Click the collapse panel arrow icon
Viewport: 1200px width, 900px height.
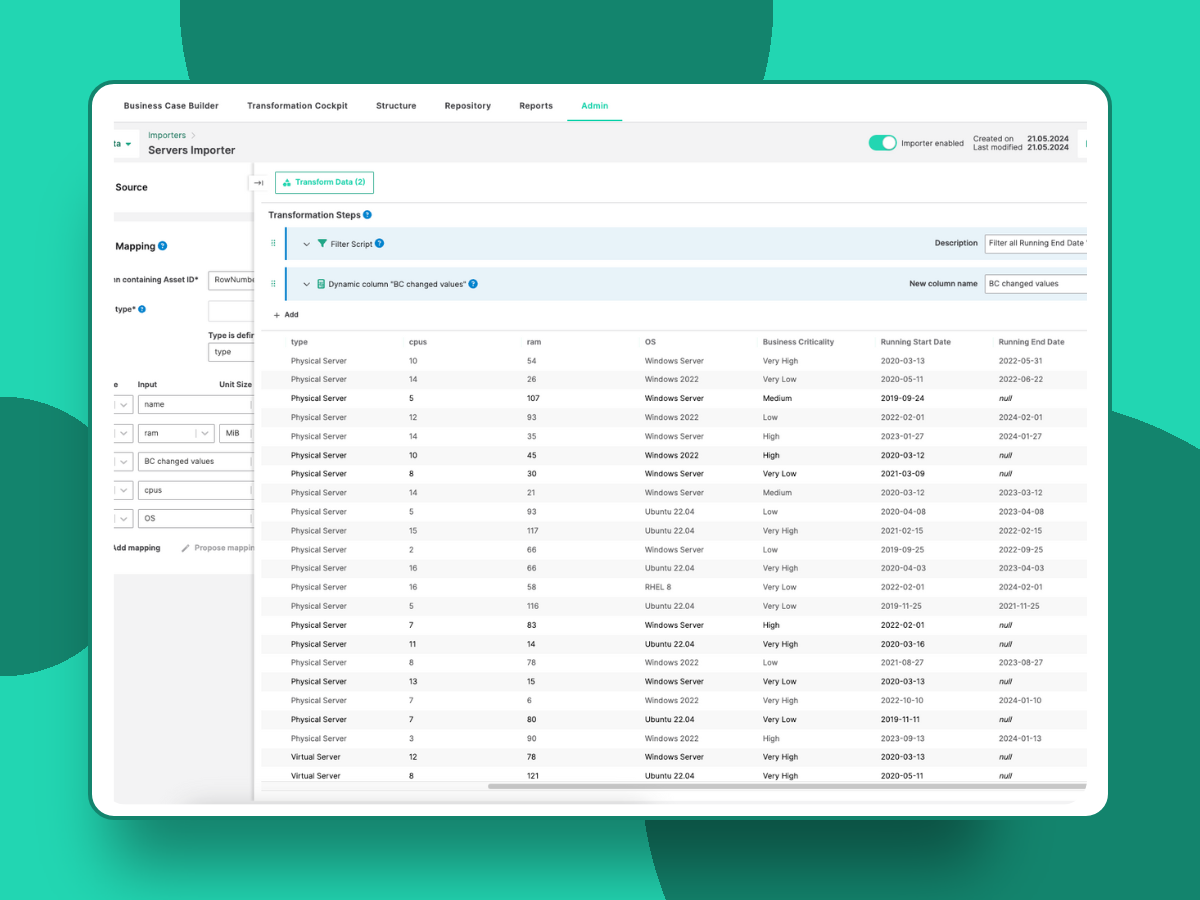click(x=258, y=183)
